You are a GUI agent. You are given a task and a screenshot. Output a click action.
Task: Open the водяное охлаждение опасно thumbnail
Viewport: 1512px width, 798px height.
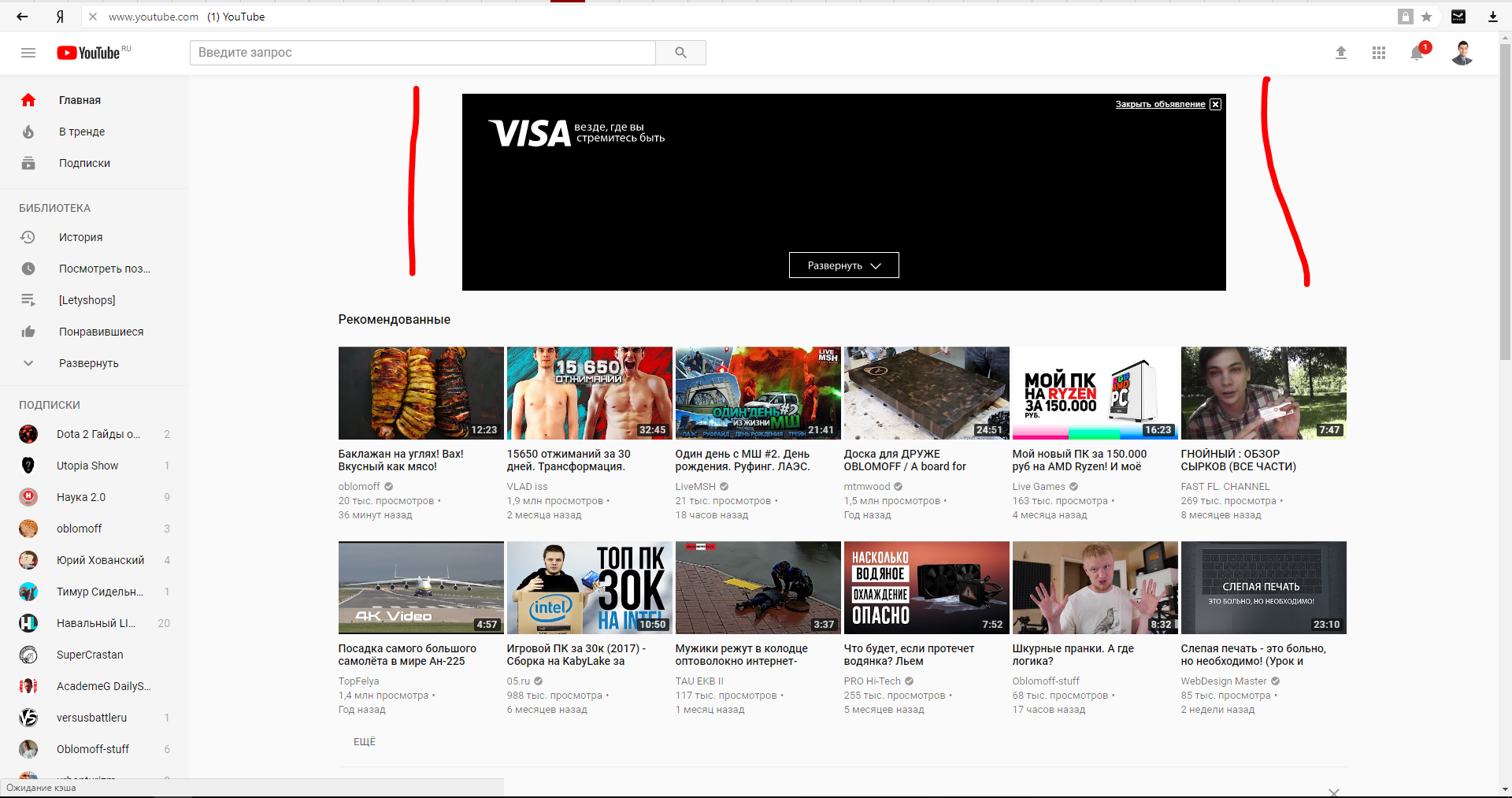(x=926, y=588)
